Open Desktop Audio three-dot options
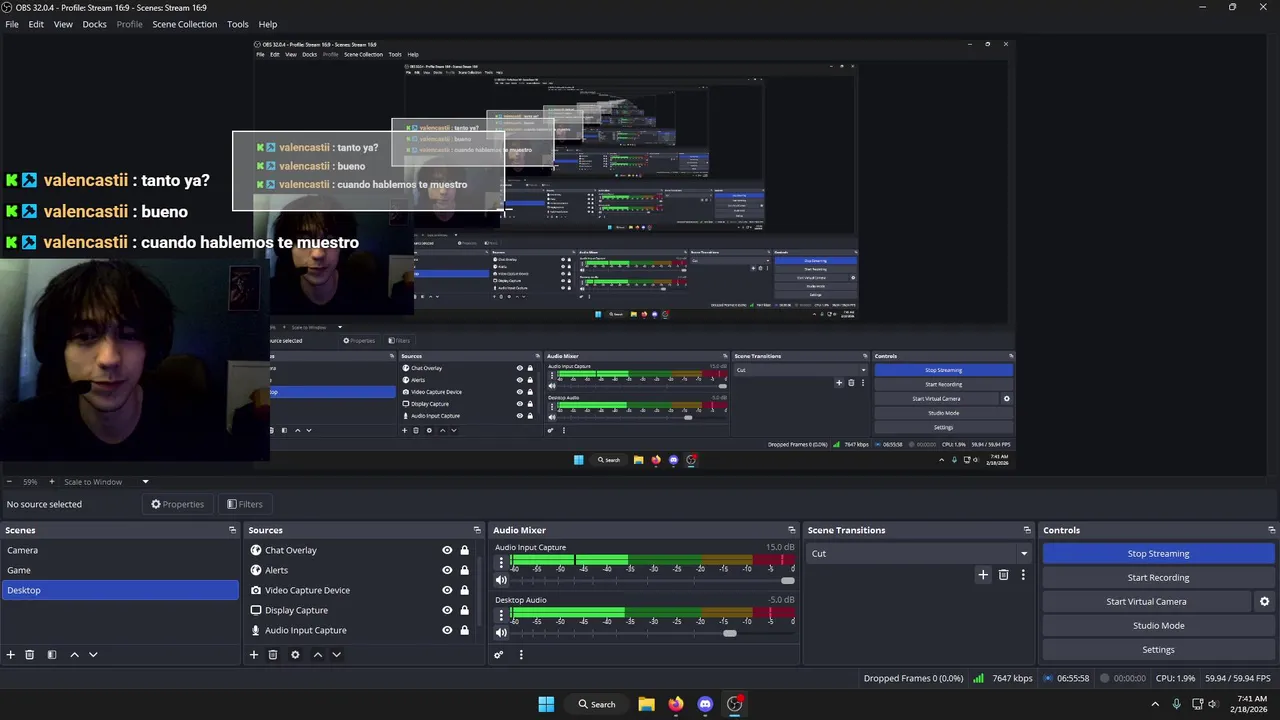This screenshot has height=720, width=1280. (x=502, y=615)
